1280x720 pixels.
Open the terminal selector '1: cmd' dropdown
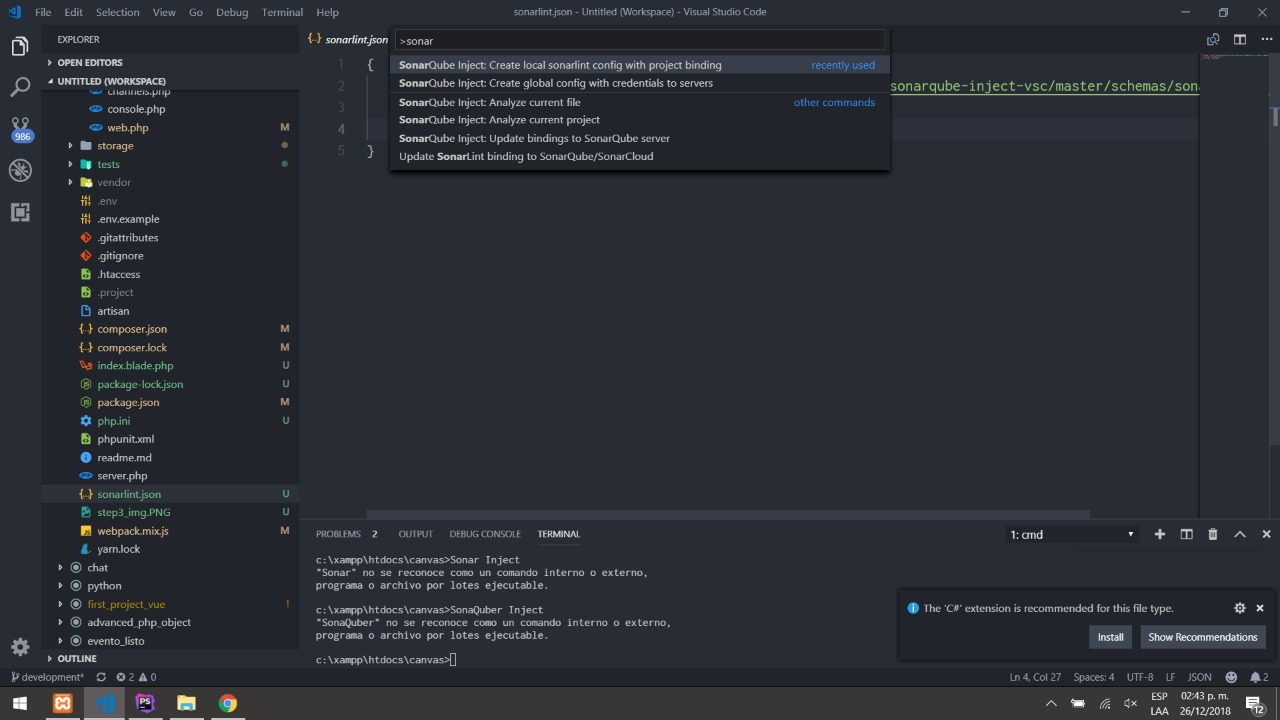pyautogui.click(x=1072, y=534)
